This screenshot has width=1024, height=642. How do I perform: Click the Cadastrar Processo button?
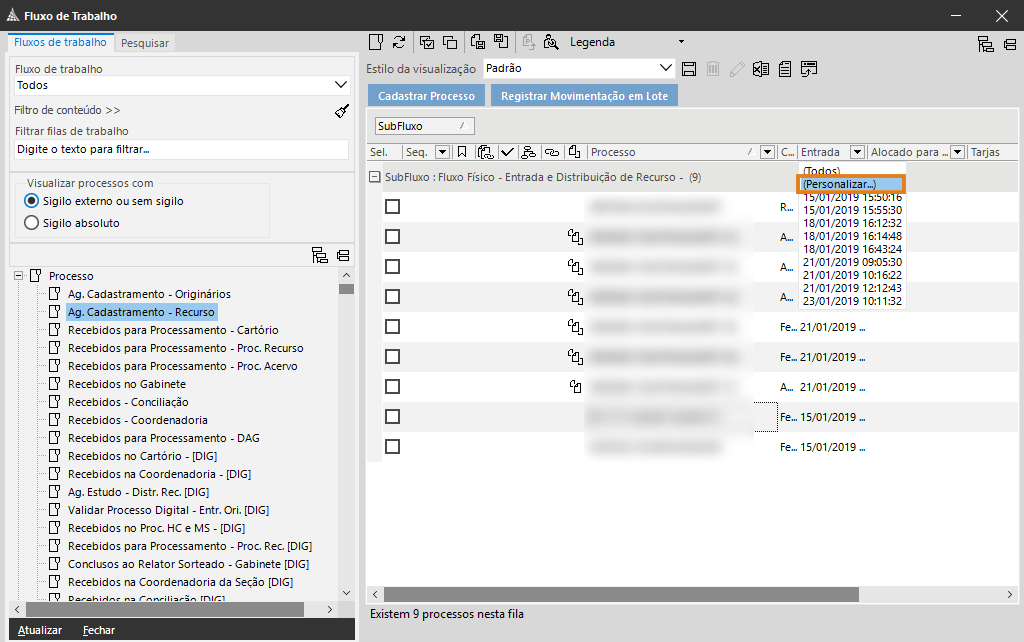(x=426, y=96)
